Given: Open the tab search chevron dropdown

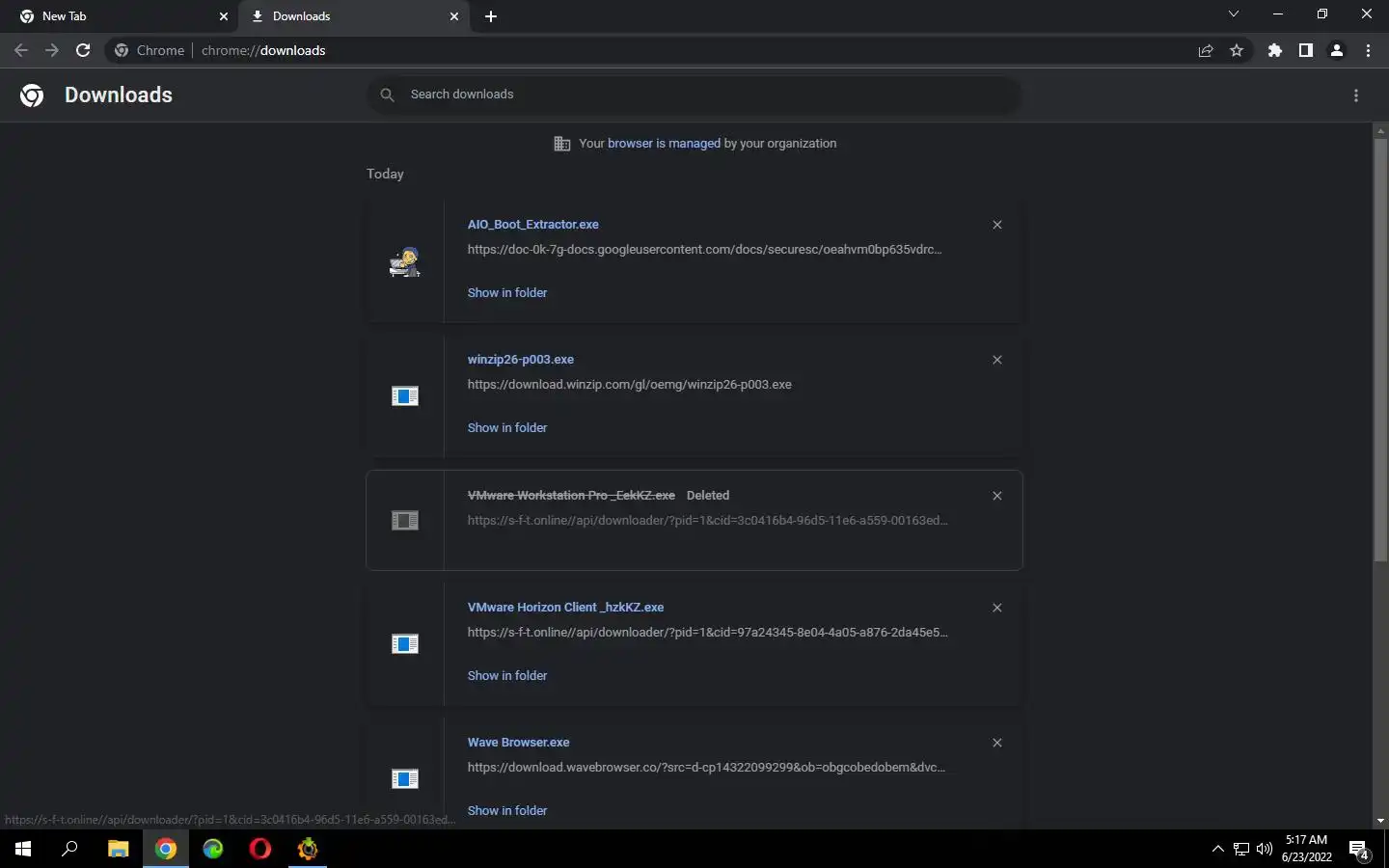Looking at the screenshot, I should [x=1233, y=14].
